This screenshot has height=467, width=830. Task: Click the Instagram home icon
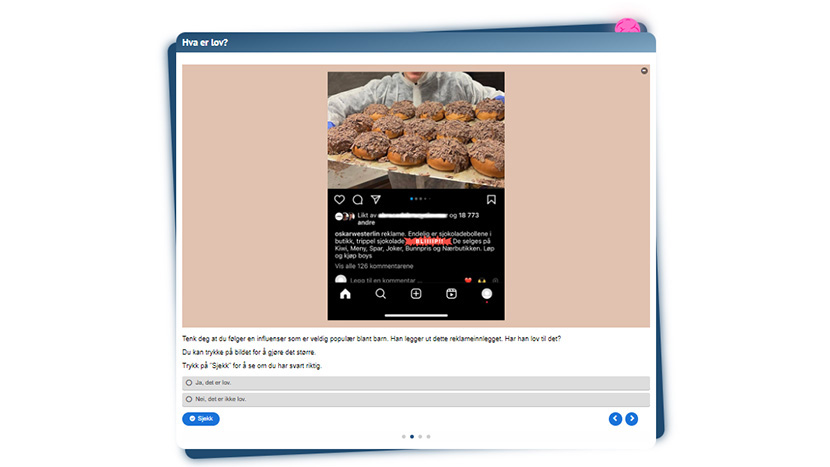coord(345,294)
